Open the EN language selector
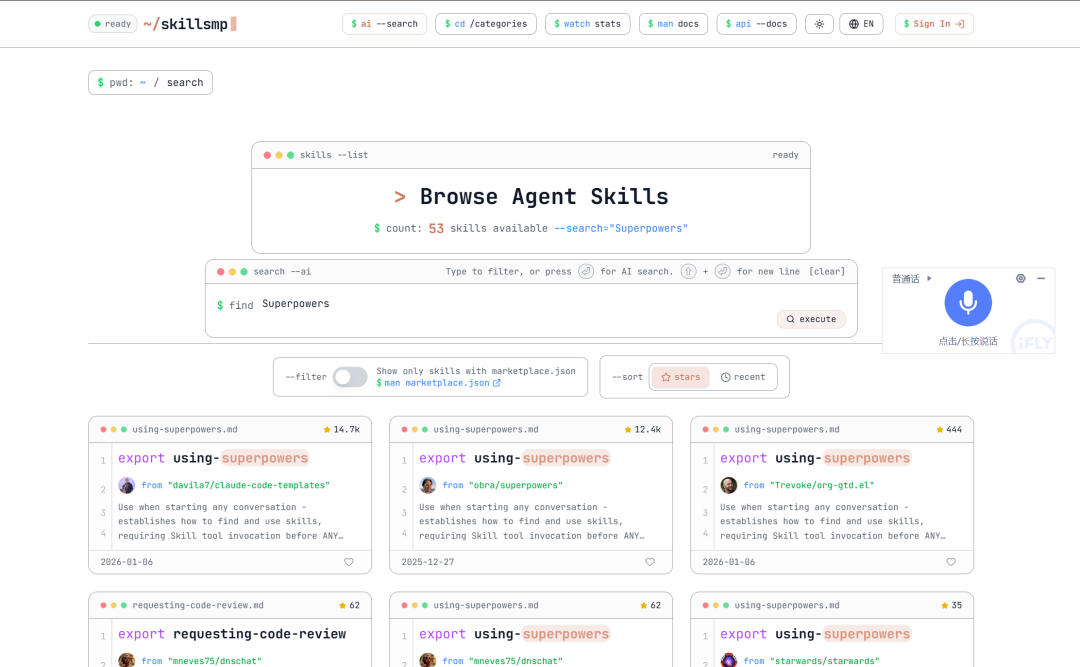This screenshot has width=1080, height=667. [861, 24]
